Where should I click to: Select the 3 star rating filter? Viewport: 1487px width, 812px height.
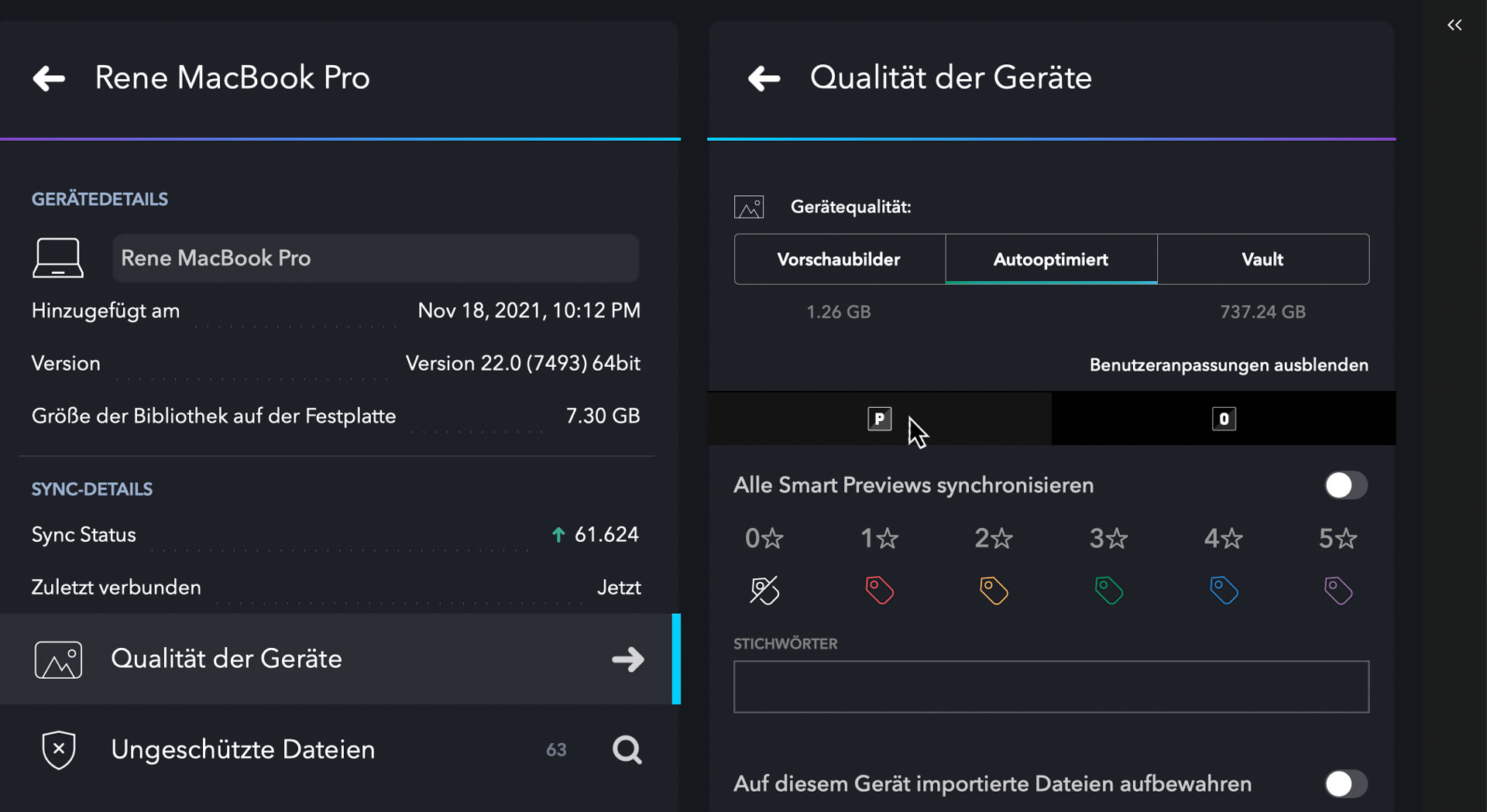click(1108, 538)
